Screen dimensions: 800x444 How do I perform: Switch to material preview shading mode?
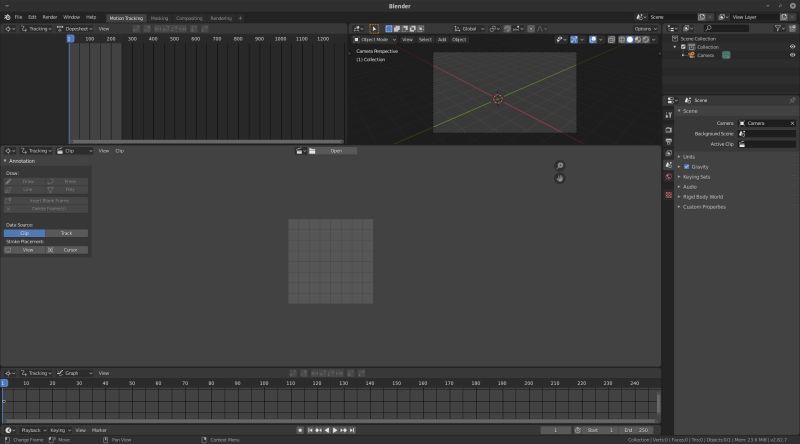point(638,39)
